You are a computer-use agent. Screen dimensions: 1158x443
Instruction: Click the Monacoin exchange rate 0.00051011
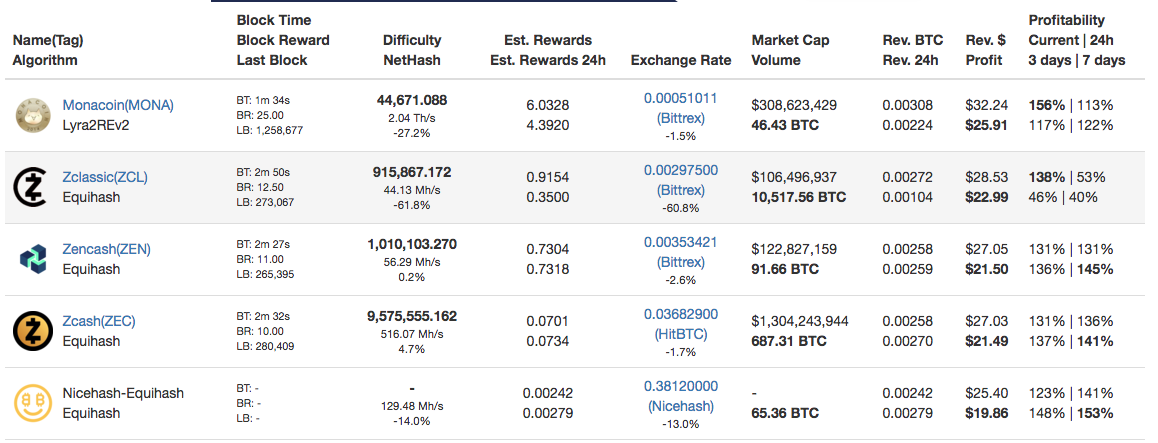pos(680,98)
